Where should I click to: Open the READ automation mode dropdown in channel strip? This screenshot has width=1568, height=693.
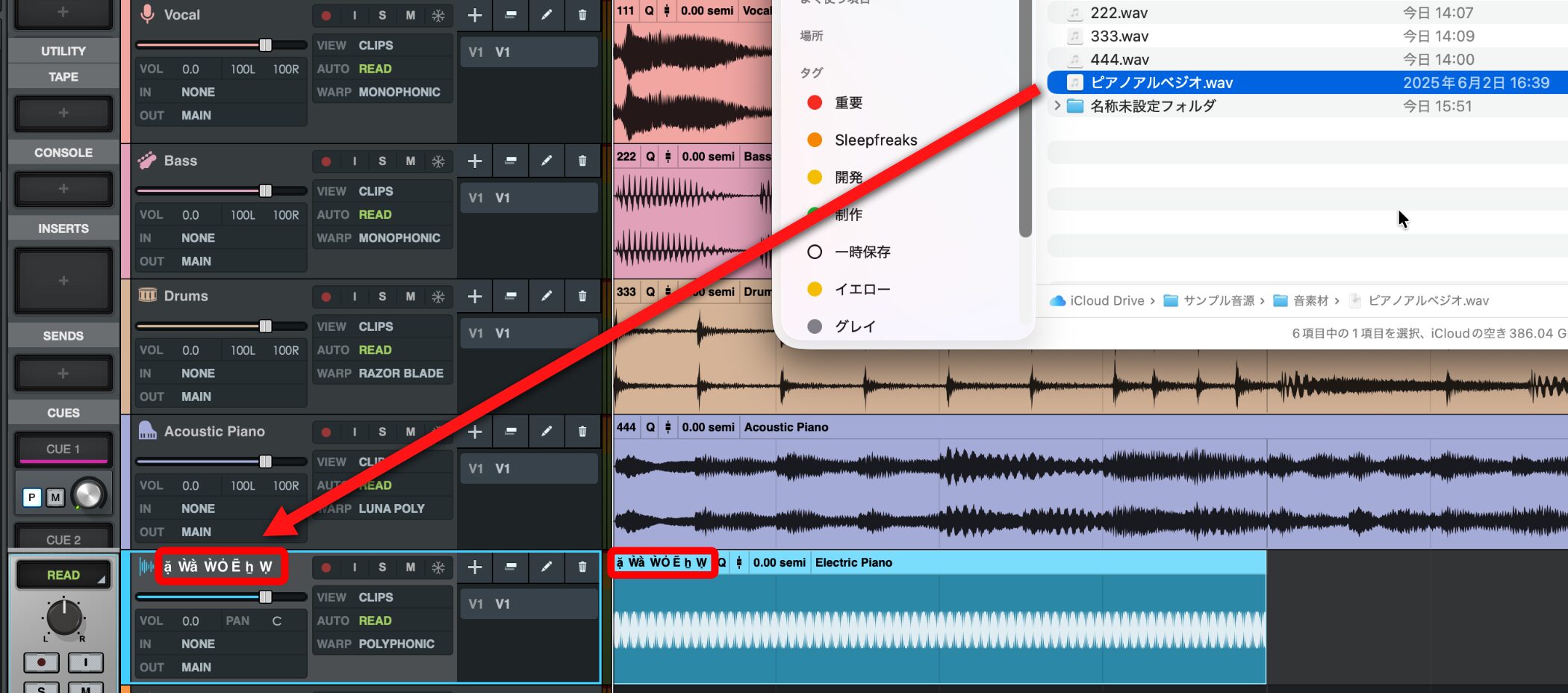tap(63, 575)
